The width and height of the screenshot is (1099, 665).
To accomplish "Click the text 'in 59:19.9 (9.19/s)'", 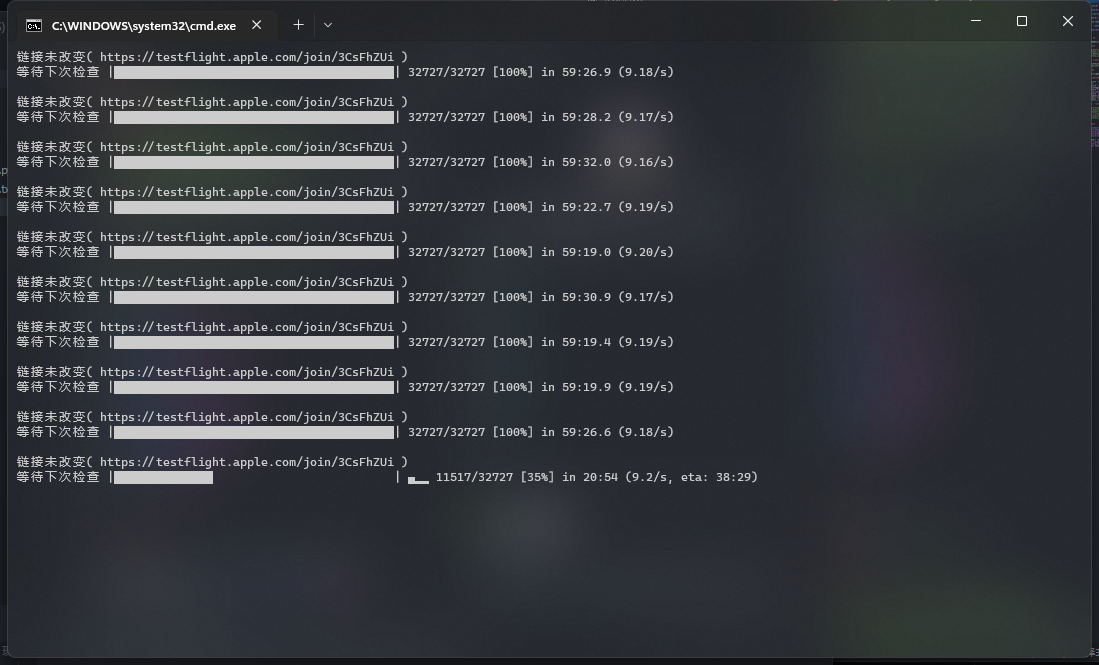I will pyautogui.click(x=607, y=387).
